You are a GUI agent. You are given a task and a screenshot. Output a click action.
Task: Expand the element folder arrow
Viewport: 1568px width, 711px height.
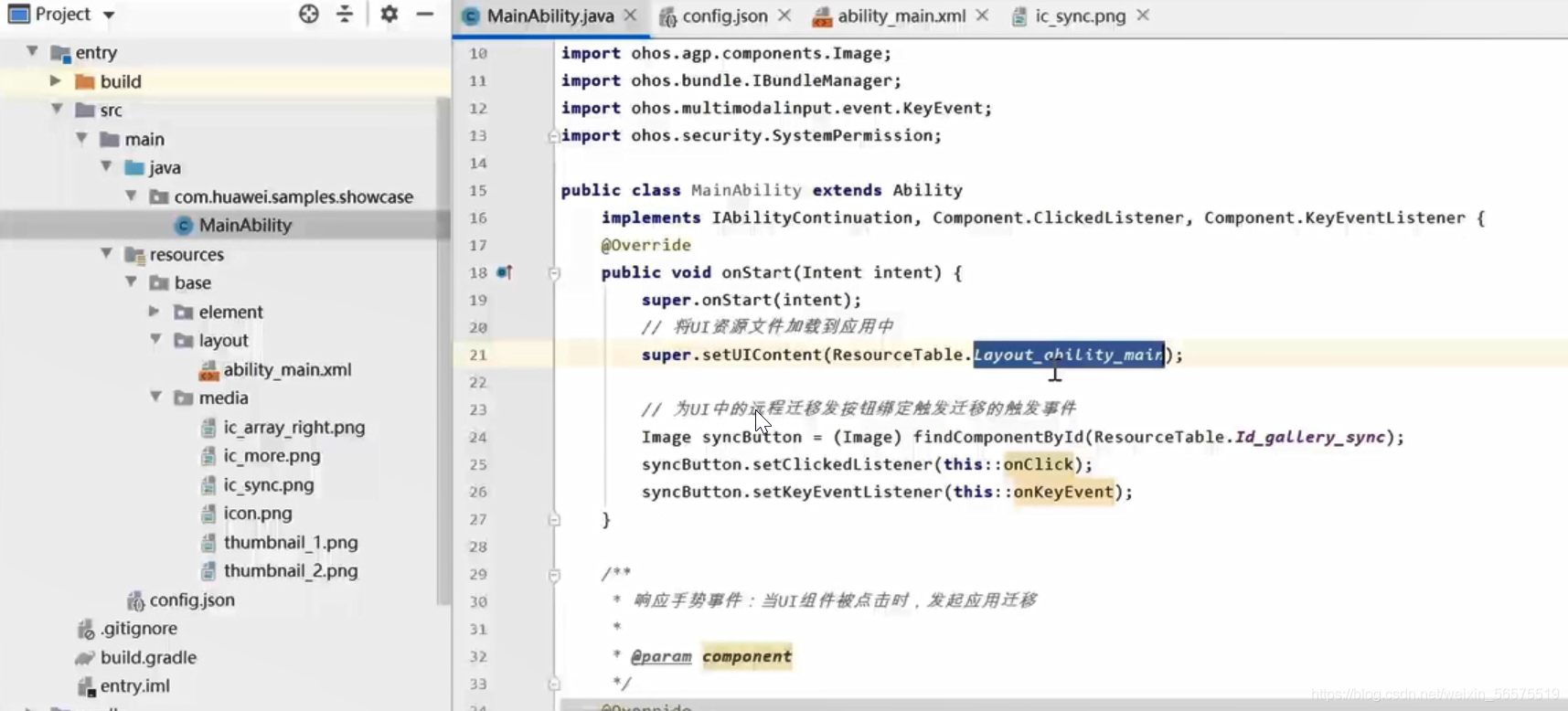tap(155, 311)
